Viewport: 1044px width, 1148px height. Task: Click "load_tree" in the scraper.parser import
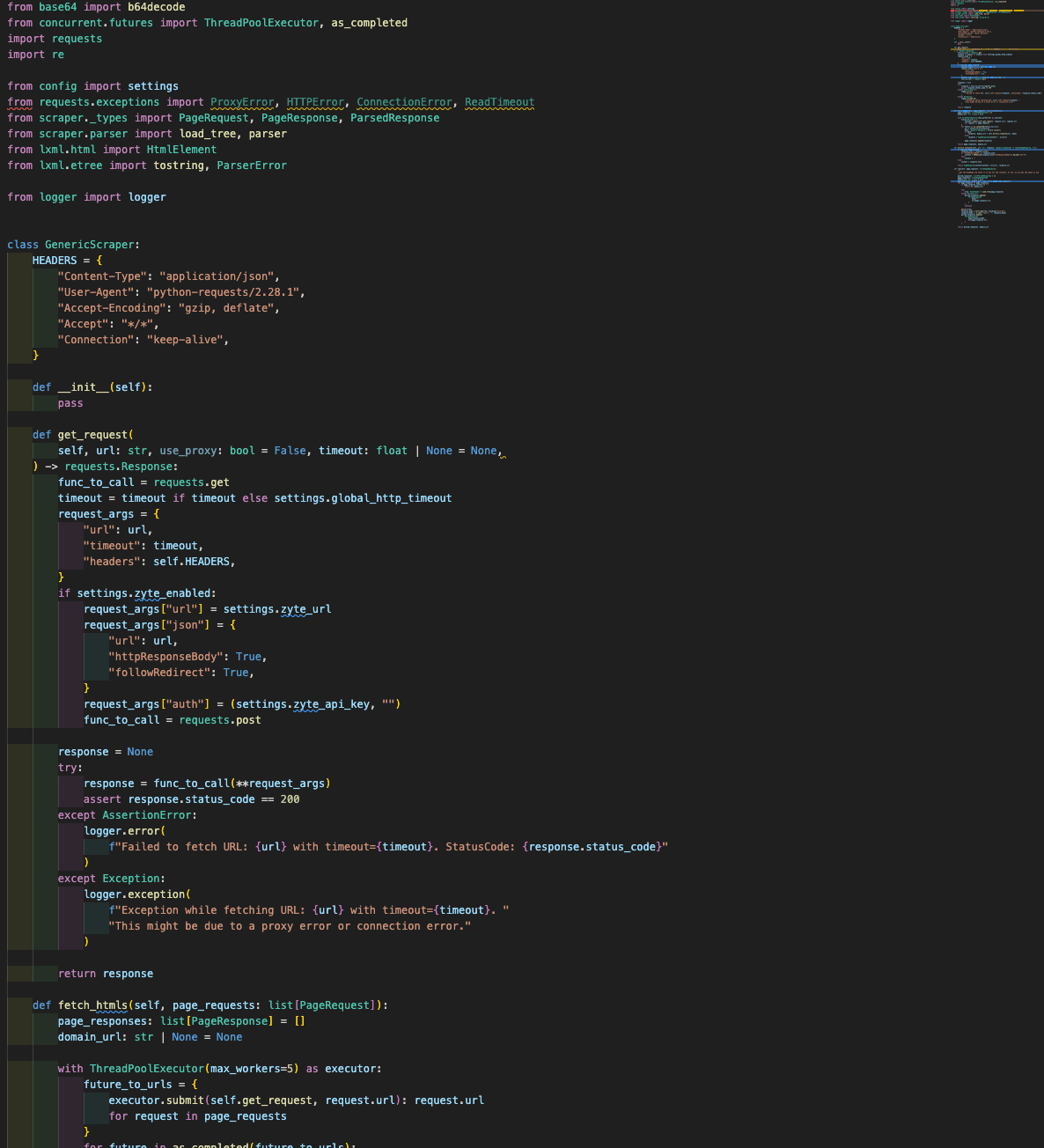[x=208, y=134]
